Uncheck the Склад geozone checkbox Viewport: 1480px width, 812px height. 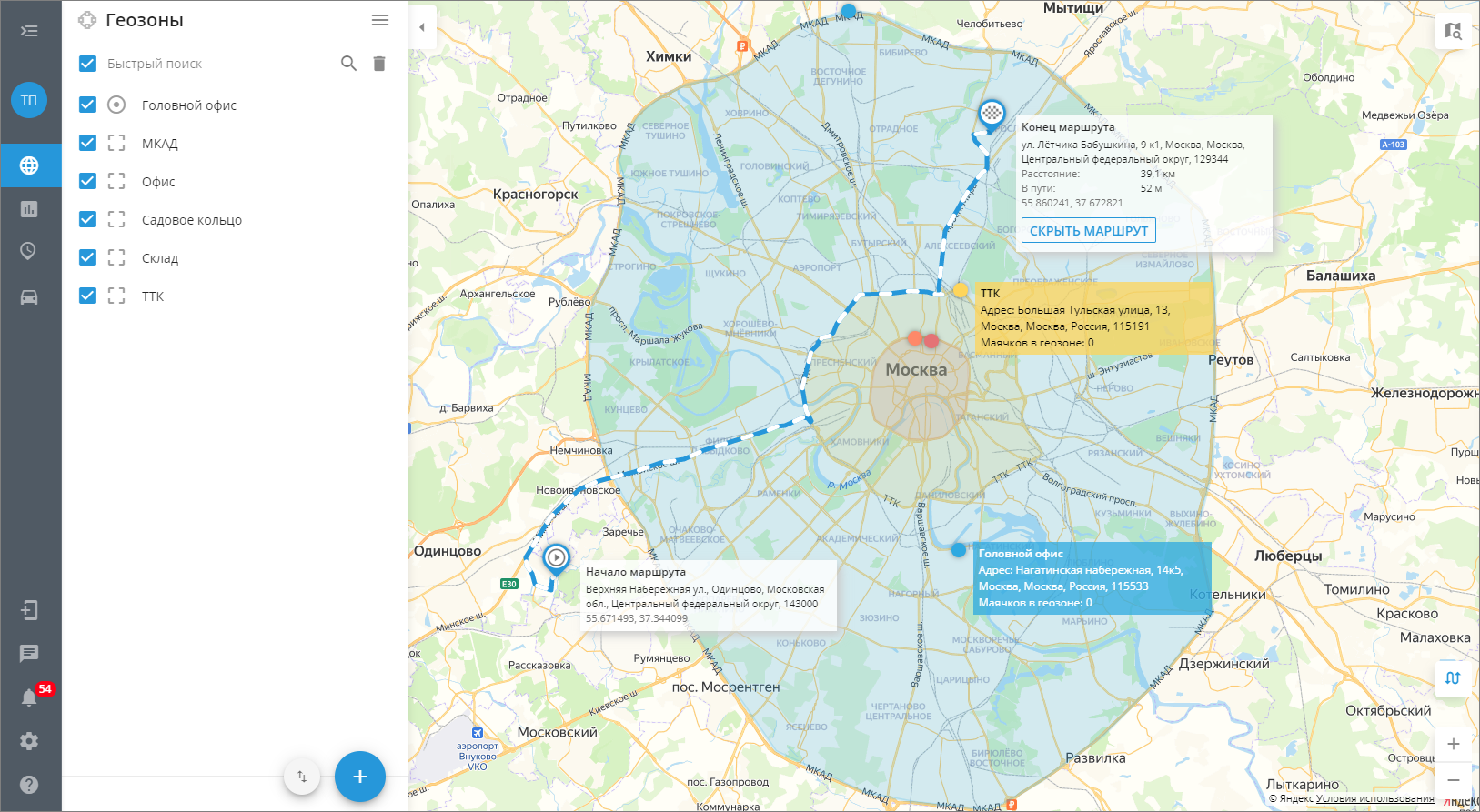click(87, 257)
